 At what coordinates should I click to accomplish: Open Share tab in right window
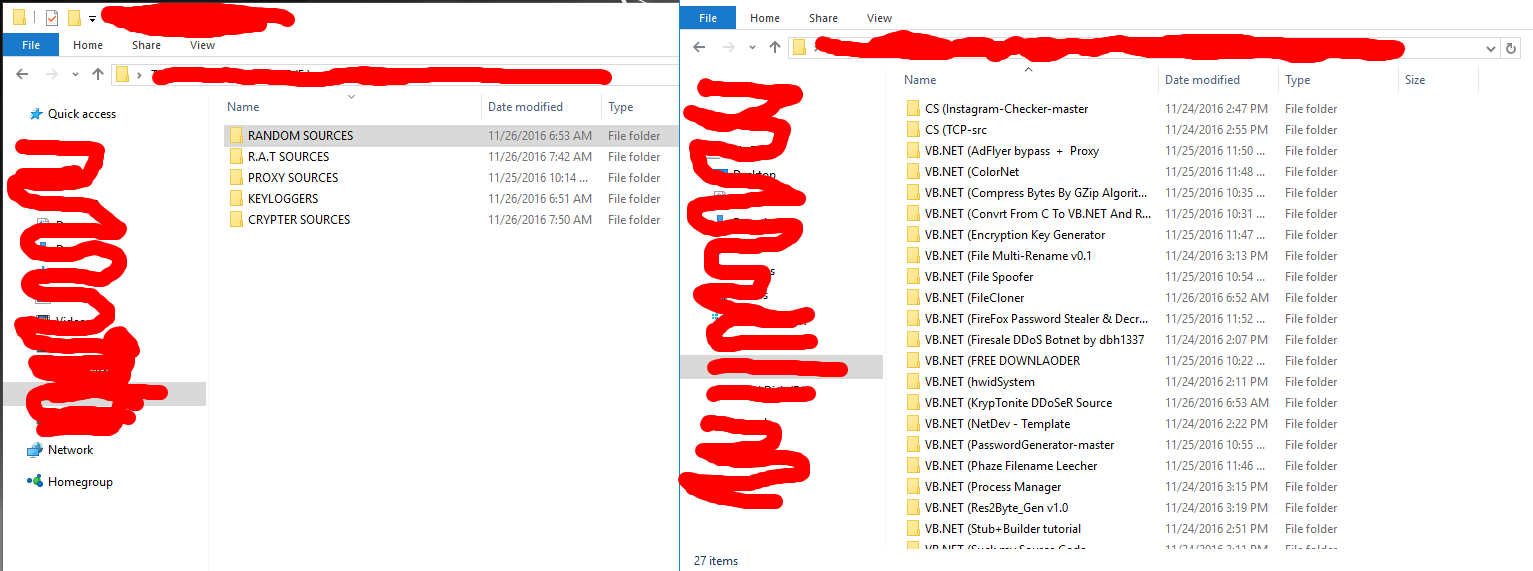pyautogui.click(x=824, y=18)
